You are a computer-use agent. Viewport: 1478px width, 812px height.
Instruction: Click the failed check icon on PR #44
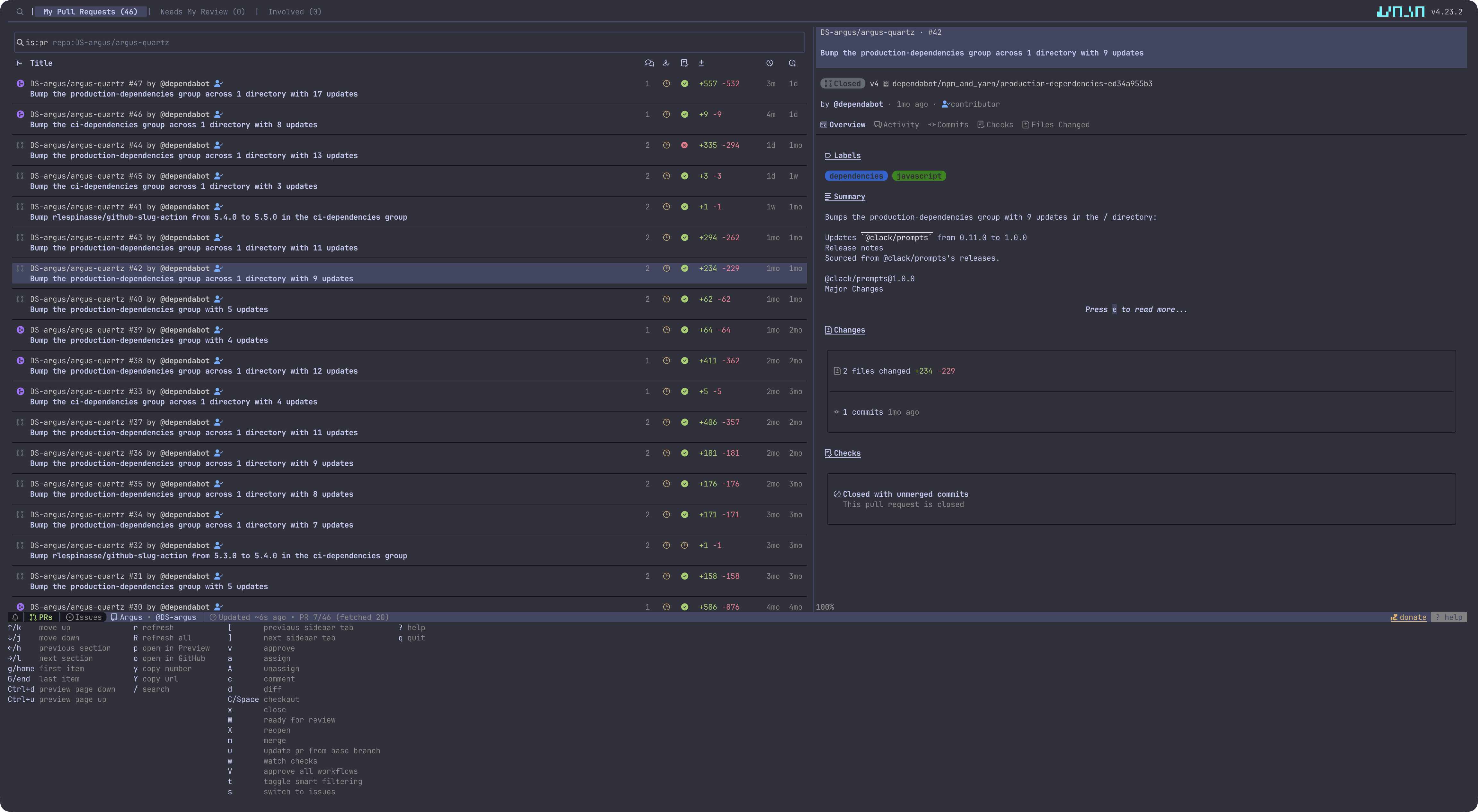[684, 145]
